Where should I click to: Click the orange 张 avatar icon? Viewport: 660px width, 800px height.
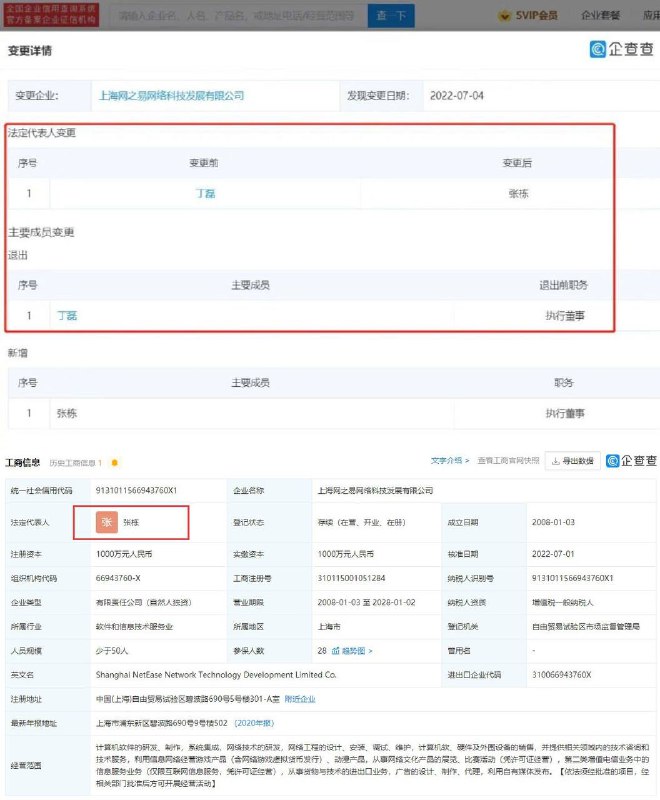point(107,522)
